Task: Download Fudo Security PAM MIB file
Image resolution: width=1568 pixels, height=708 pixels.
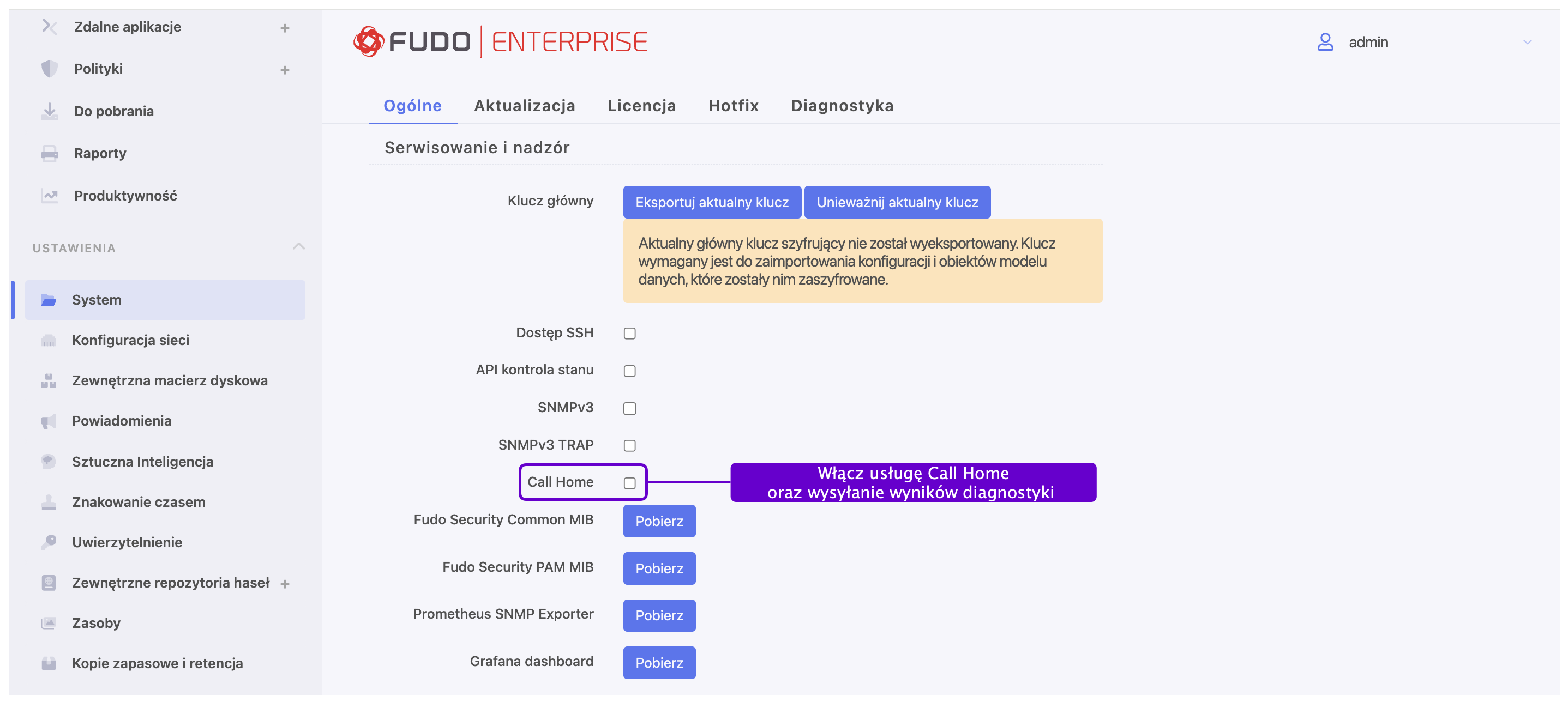Action: (x=659, y=568)
